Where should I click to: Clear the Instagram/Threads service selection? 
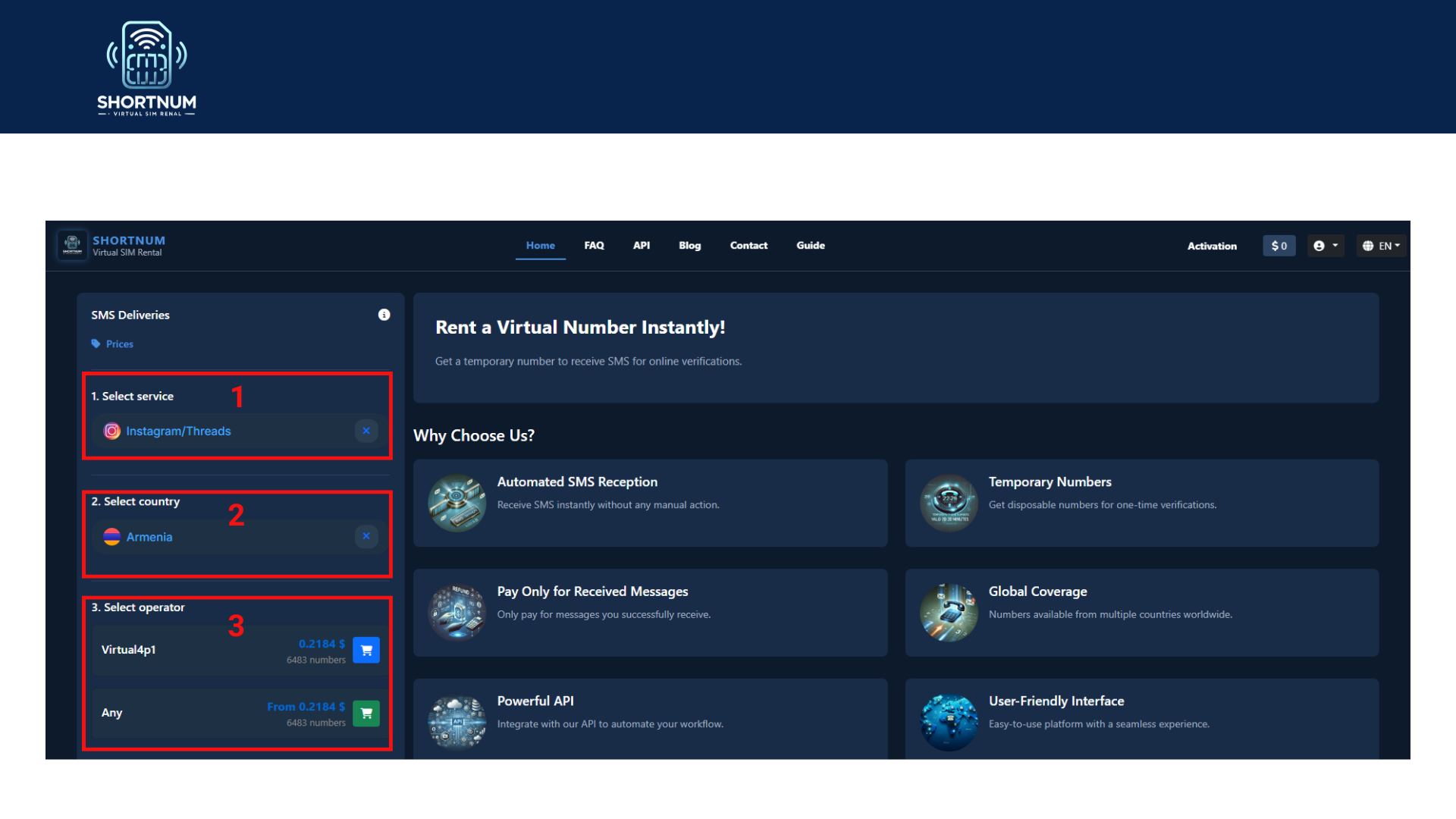(366, 431)
